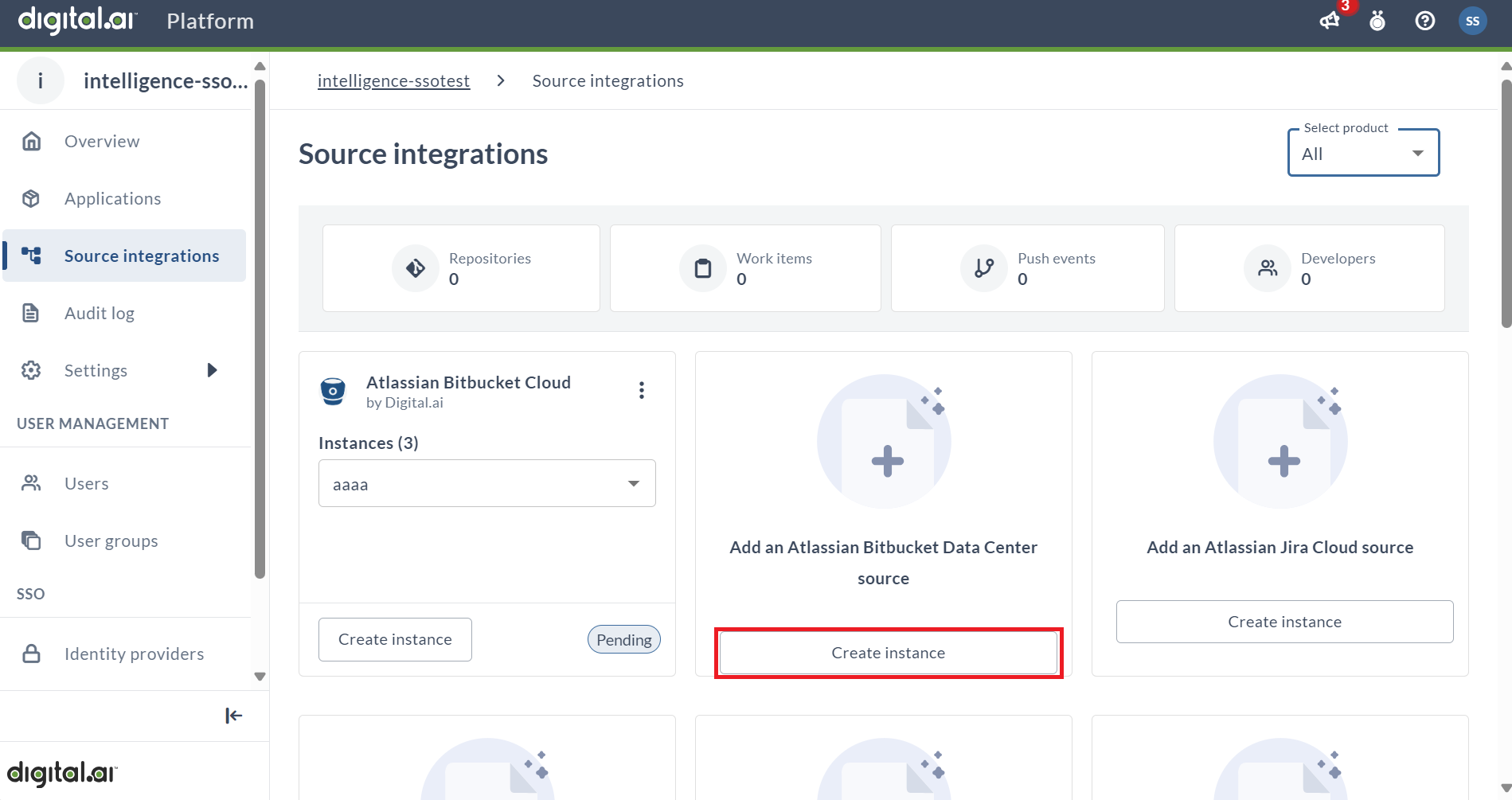
Task: Click the Repositories stat card
Action: point(461,268)
